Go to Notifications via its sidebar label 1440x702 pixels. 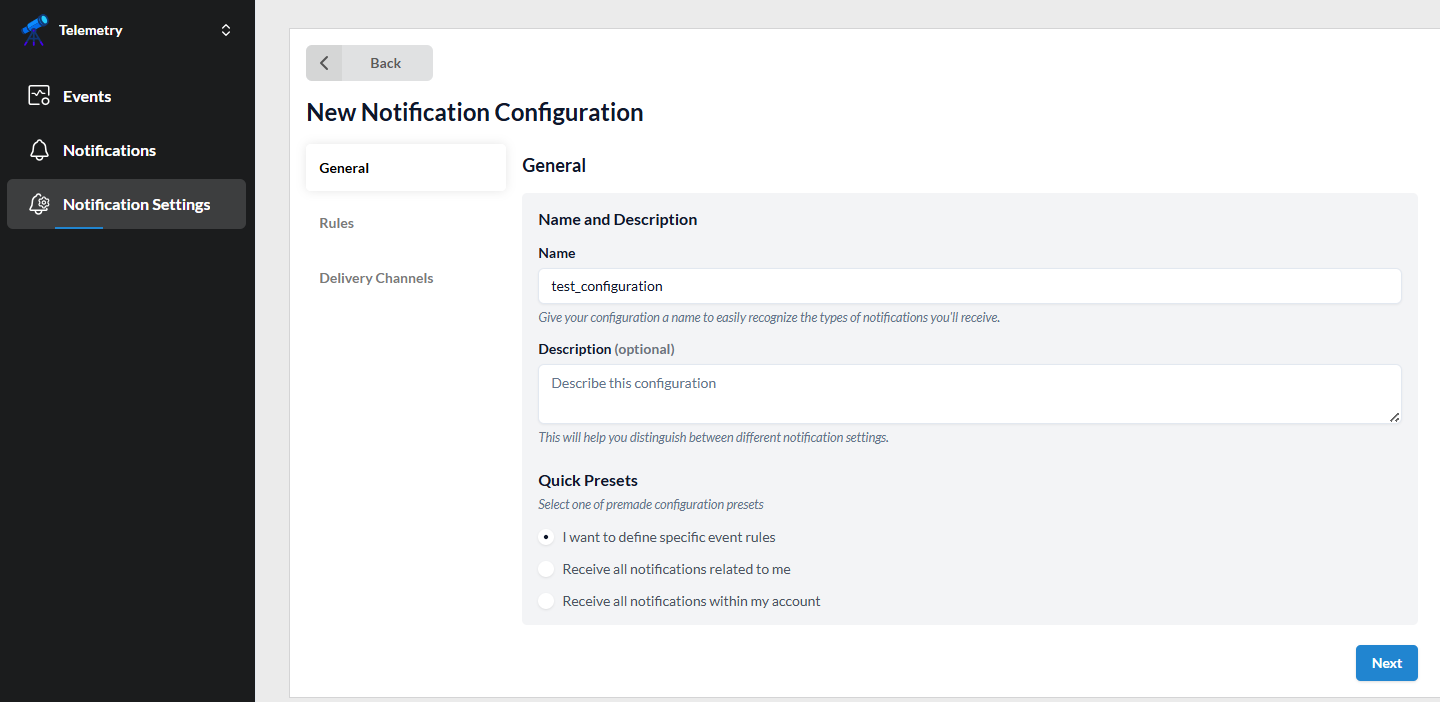(x=109, y=150)
